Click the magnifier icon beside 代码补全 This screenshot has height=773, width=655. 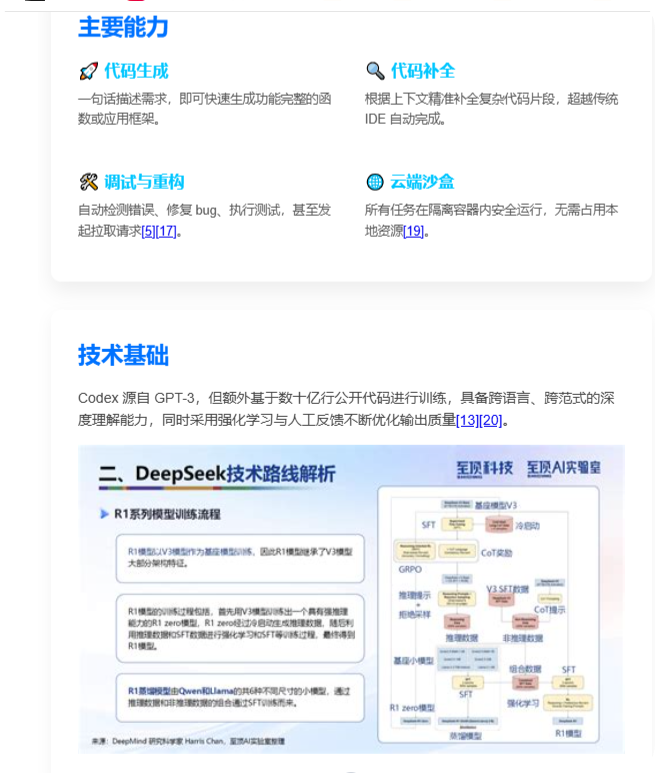[x=375, y=71]
